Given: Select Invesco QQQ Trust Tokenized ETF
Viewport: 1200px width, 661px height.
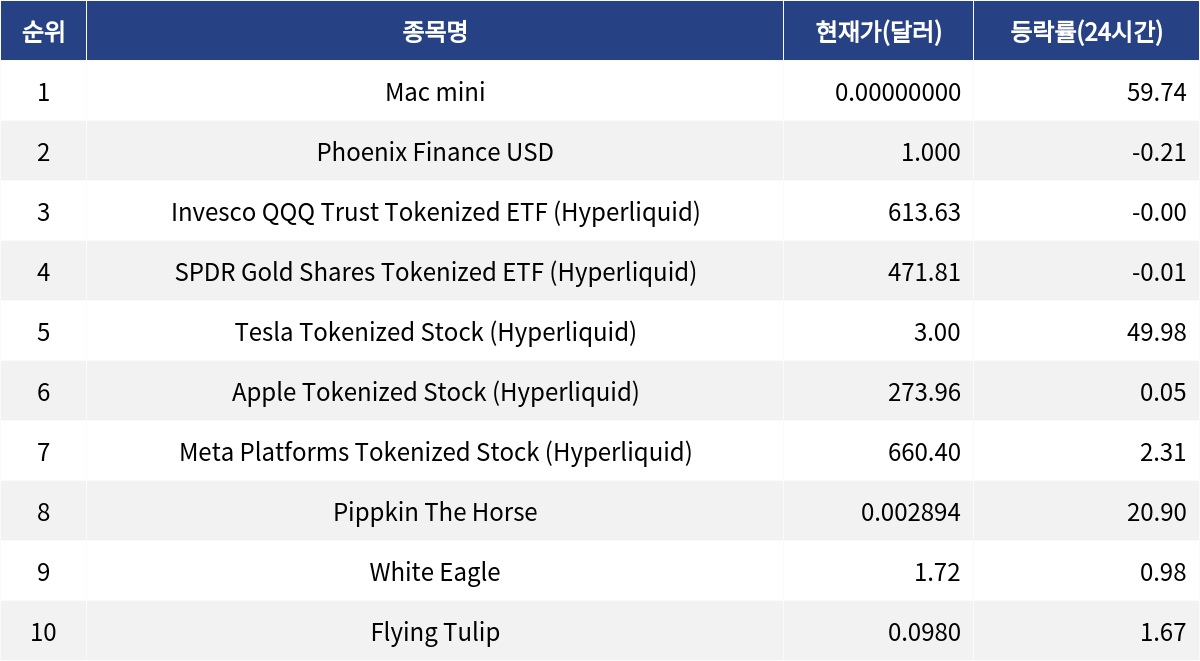Looking at the screenshot, I should (435, 212).
